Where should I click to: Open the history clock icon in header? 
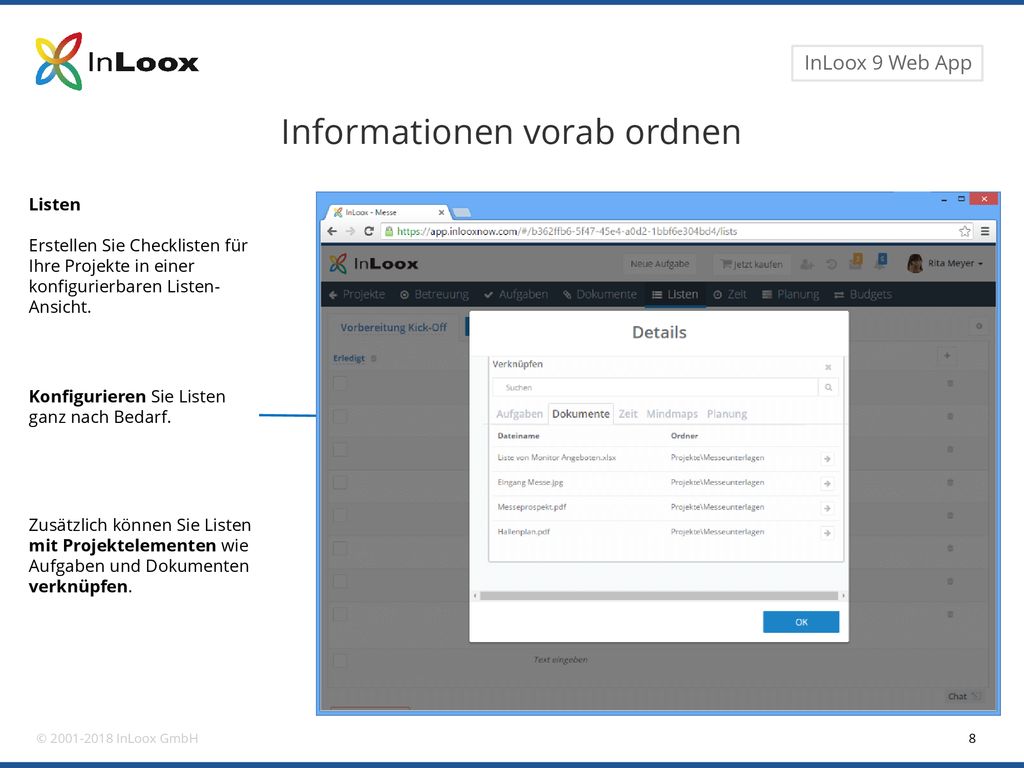coord(831,264)
